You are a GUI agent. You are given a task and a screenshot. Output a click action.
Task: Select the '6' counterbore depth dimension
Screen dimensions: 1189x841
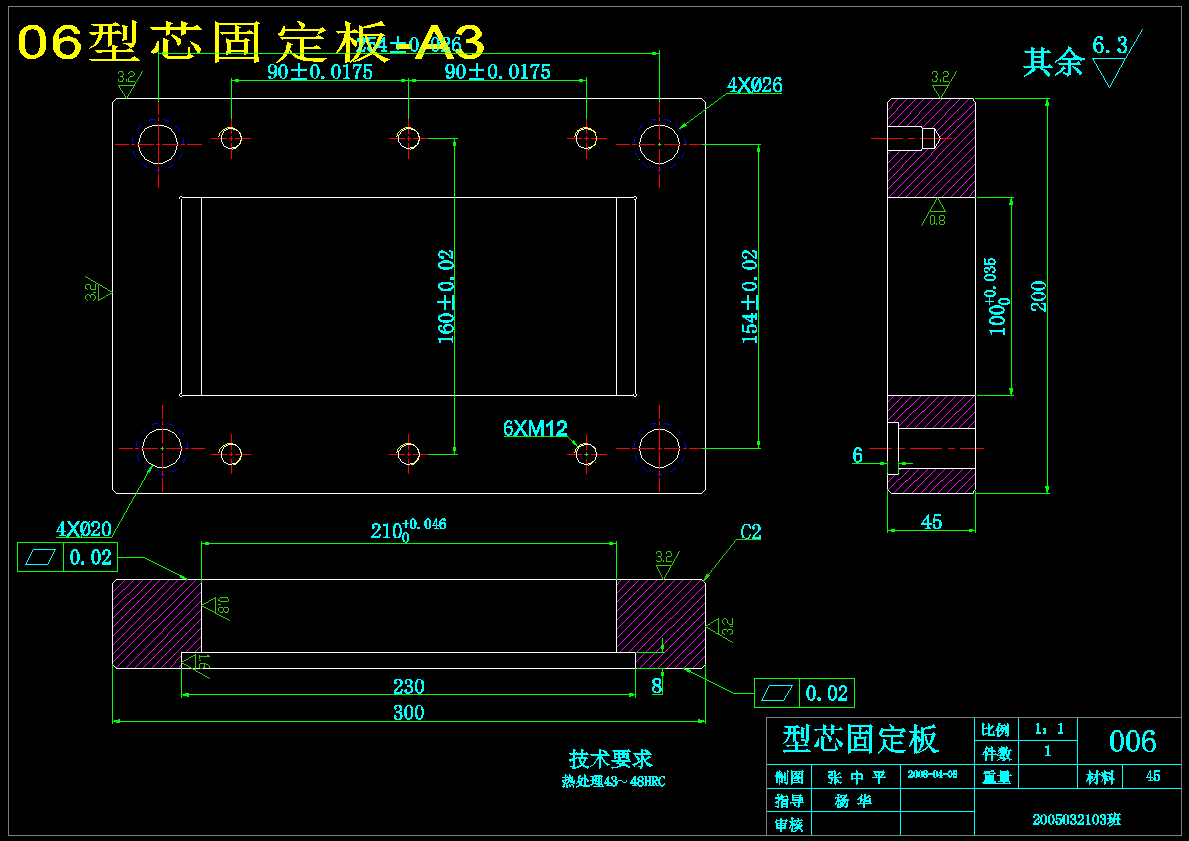point(858,455)
